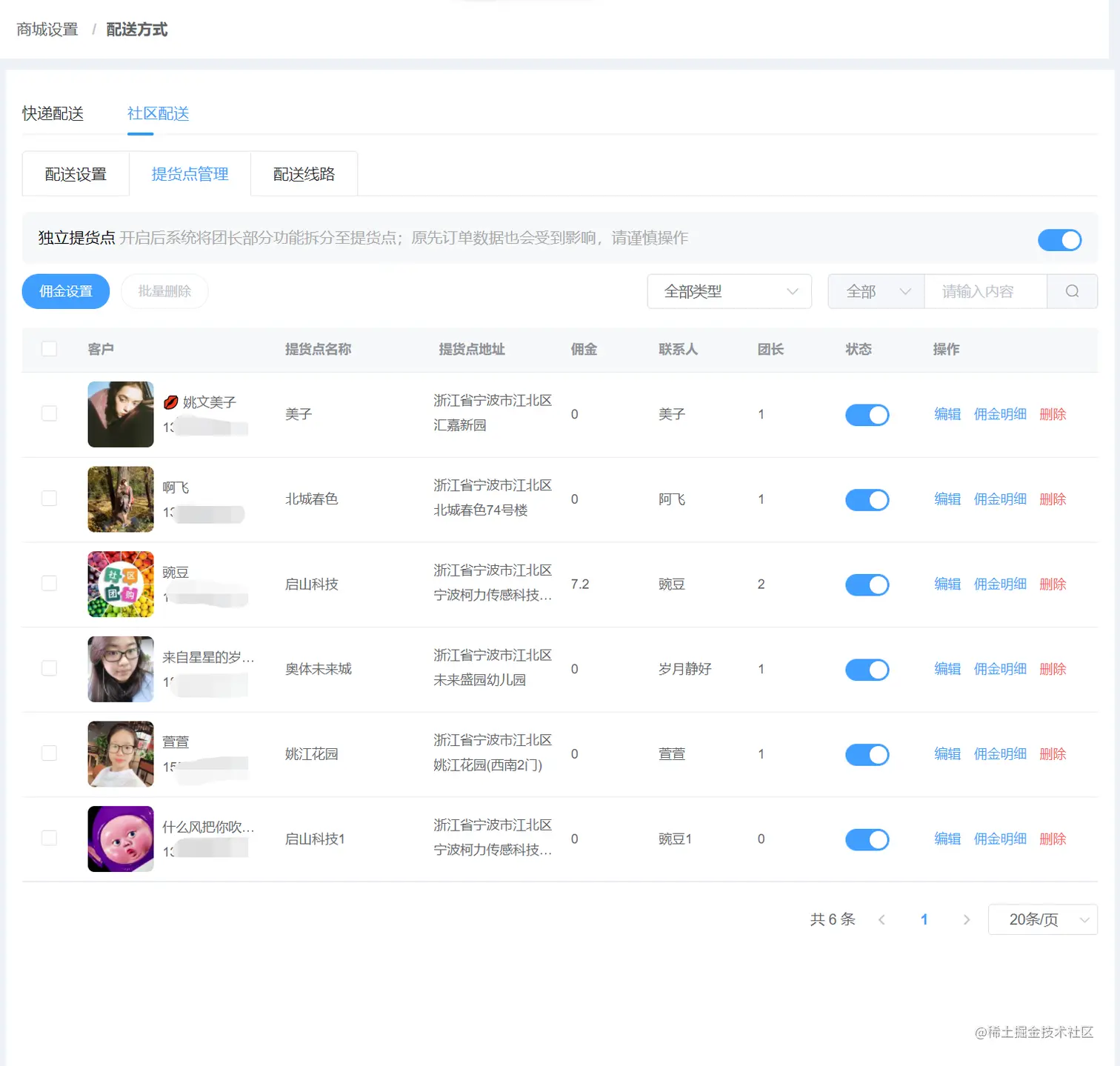This screenshot has width=1120, height=1066.
Task: Toggle status switch for 奥体未来城
Action: [867, 670]
